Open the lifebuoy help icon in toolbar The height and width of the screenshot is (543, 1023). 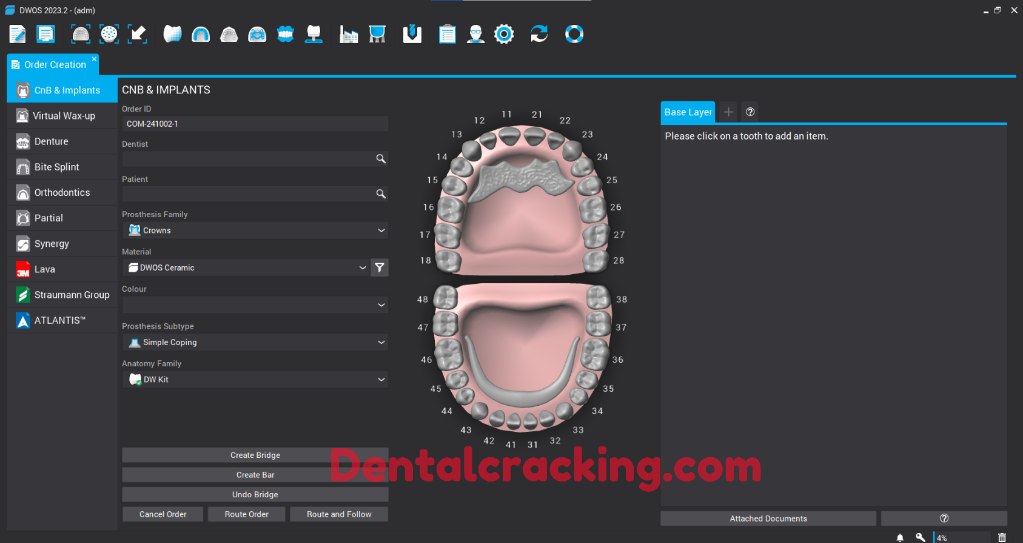(x=574, y=34)
